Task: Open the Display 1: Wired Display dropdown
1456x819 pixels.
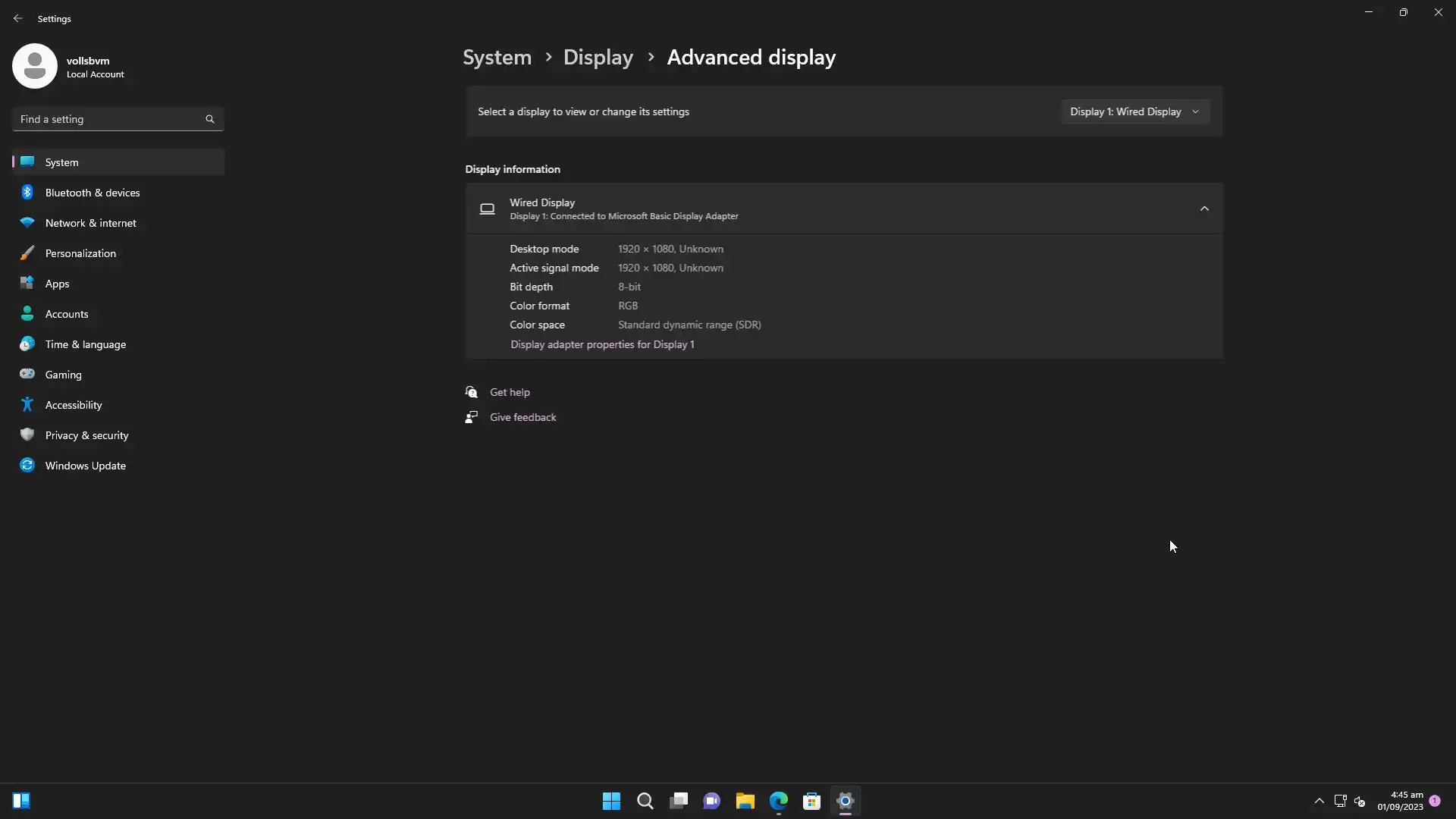Action: [1134, 111]
